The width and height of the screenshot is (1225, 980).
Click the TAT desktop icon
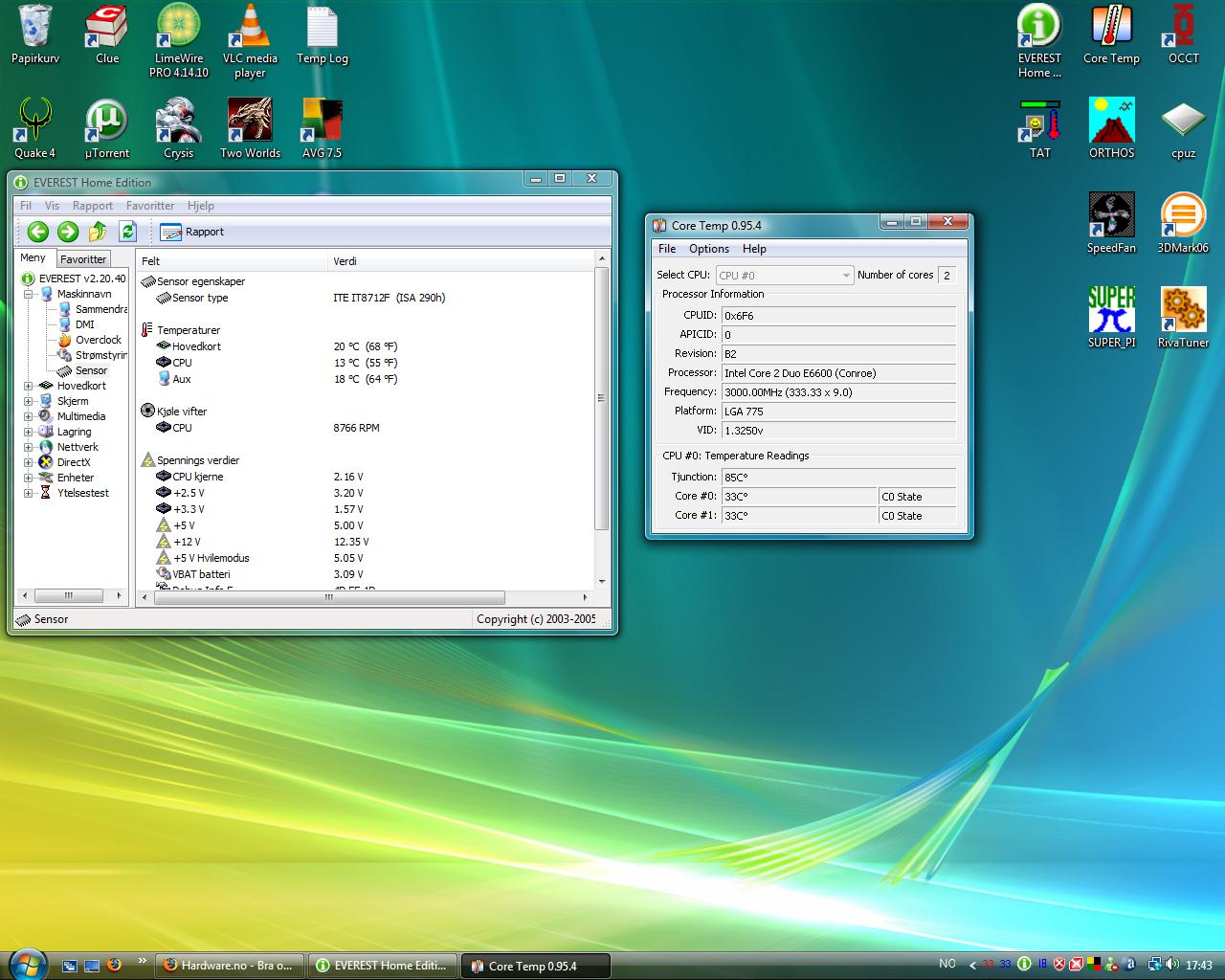pyautogui.click(x=1040, y=128)
